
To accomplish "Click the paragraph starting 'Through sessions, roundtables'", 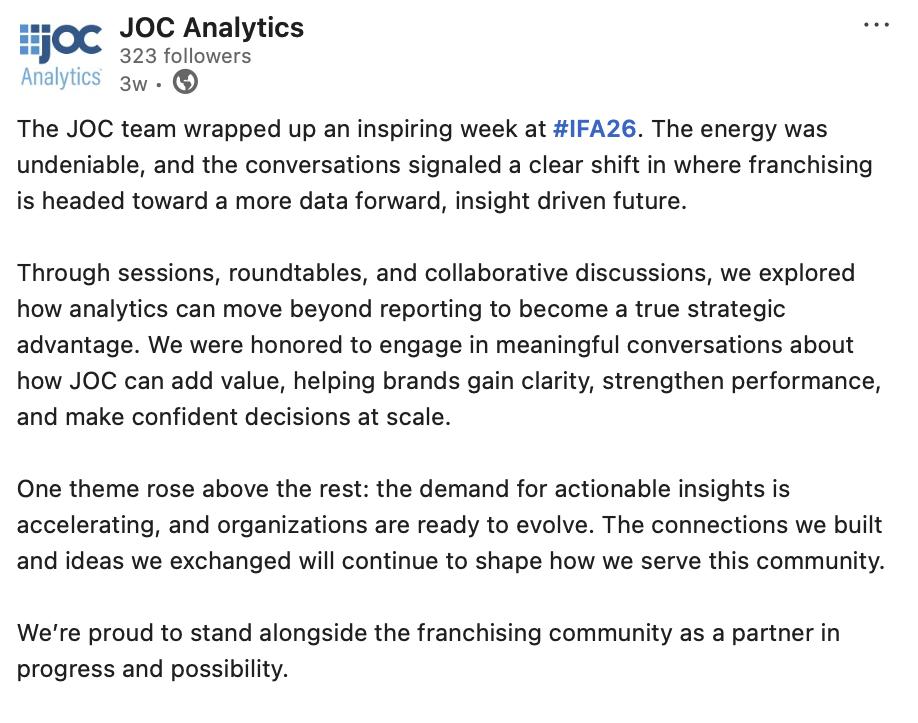I will pos(449,345).
